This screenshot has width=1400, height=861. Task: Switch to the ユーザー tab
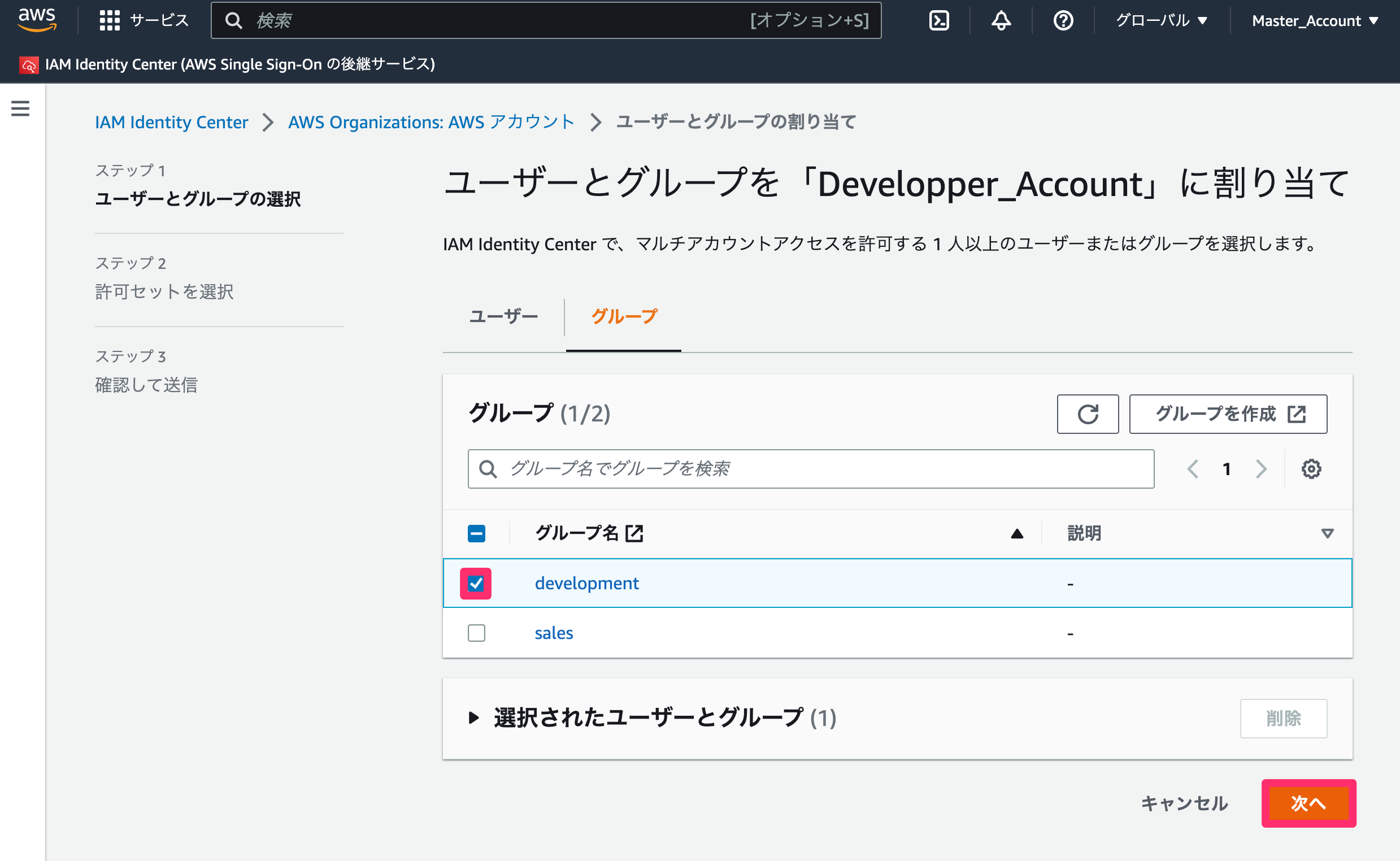(503, 316)
